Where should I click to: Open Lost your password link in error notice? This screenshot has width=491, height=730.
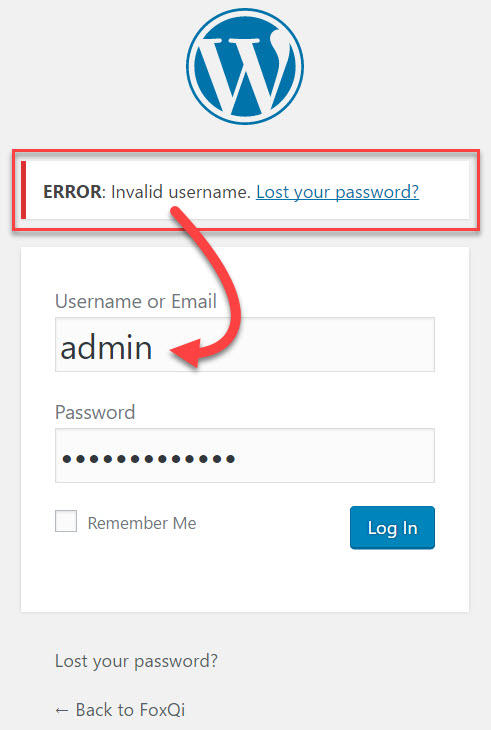[337, 192]
